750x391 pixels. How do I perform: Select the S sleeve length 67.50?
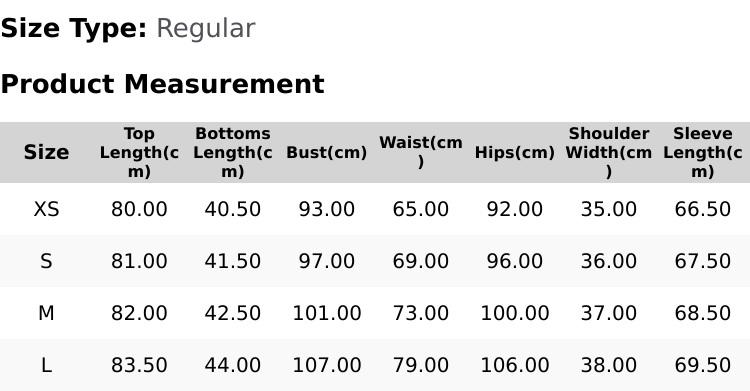(702, 261)
